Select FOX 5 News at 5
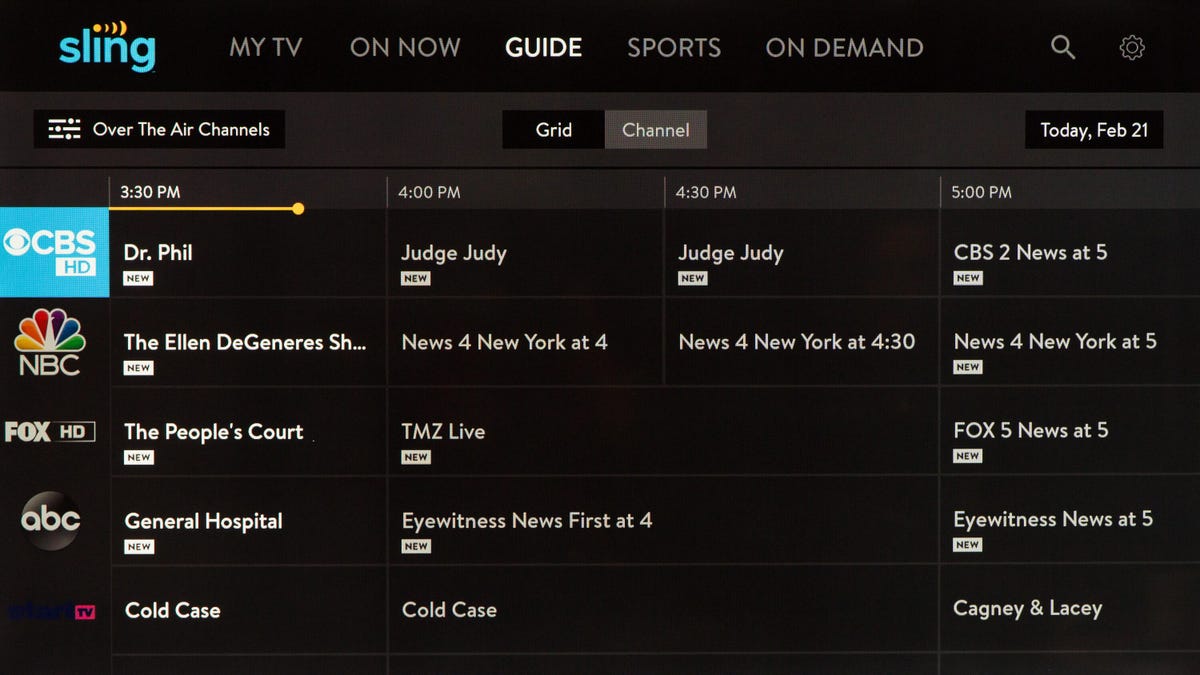This screenshot has width=1200, height=675. tap(1071, 432)
